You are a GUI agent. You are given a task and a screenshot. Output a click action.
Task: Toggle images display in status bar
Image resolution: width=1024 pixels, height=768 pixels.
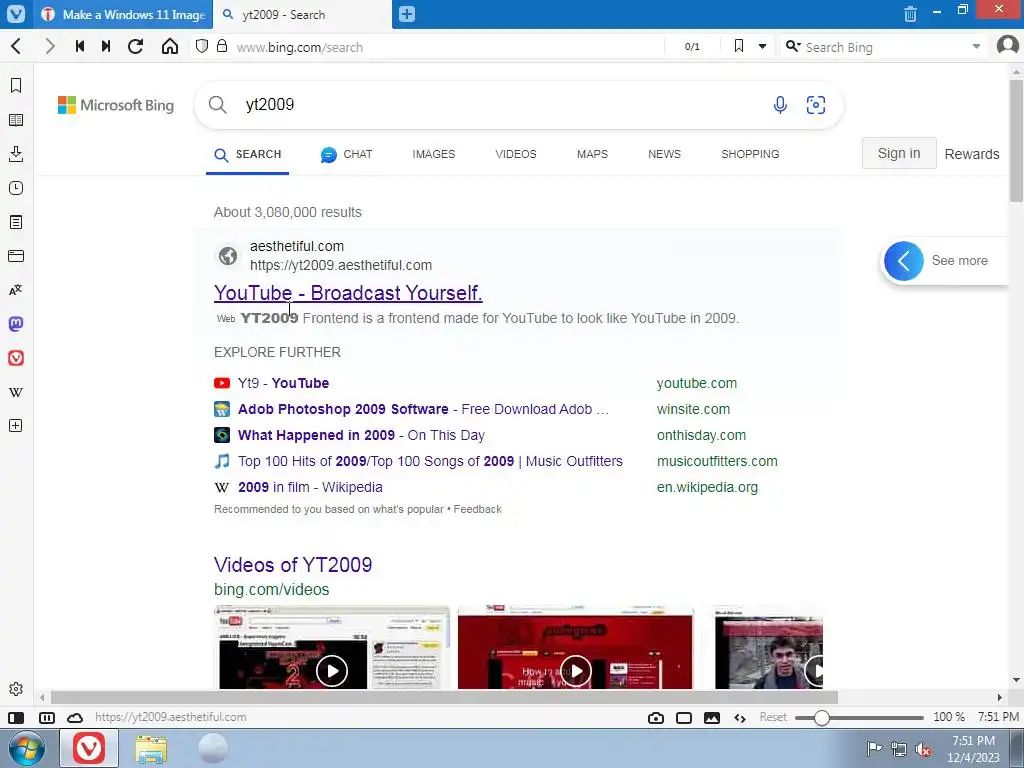[x=712, y=718]
